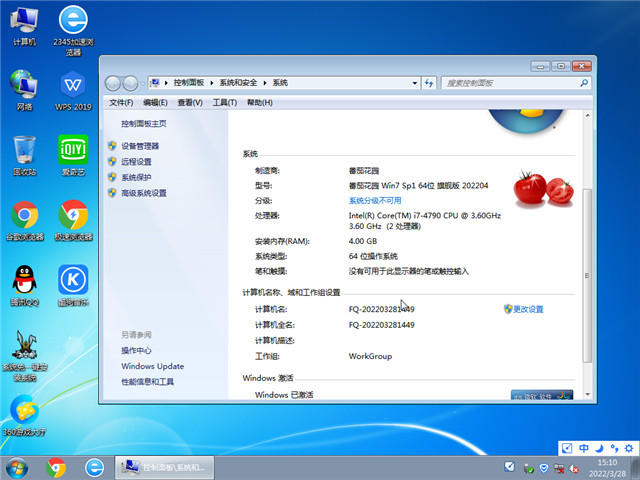
Task: Click the 系统和安全 breadcrumb segment
Action: [x=238, y=83]
